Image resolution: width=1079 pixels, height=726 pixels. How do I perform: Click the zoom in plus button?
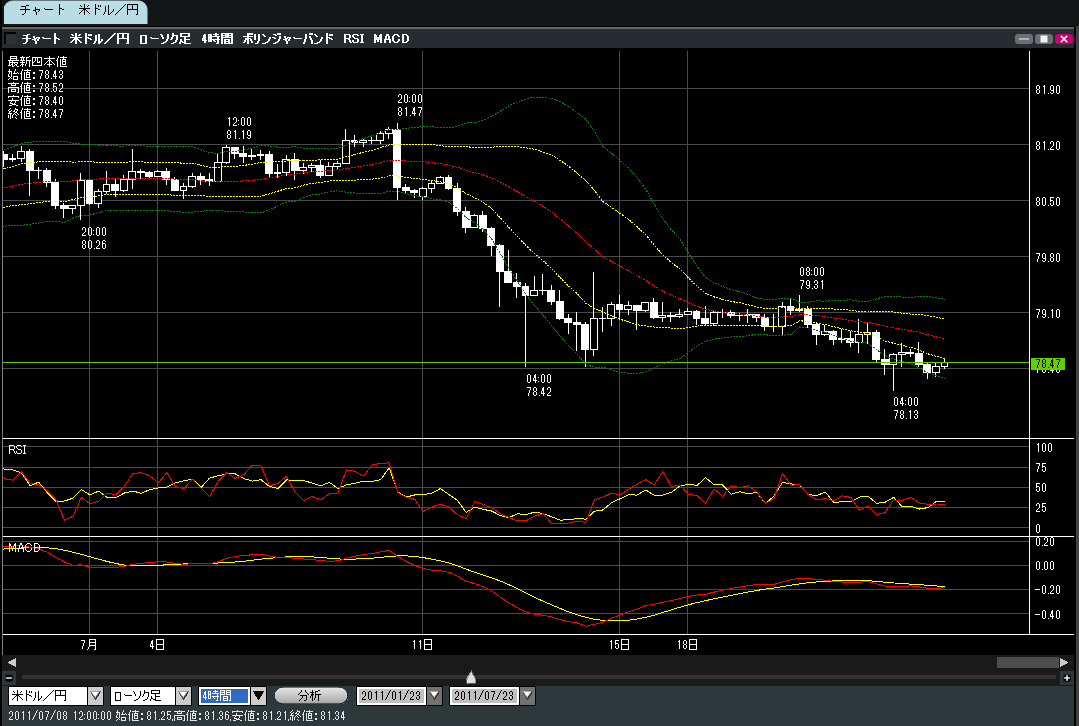point(1066,678)
